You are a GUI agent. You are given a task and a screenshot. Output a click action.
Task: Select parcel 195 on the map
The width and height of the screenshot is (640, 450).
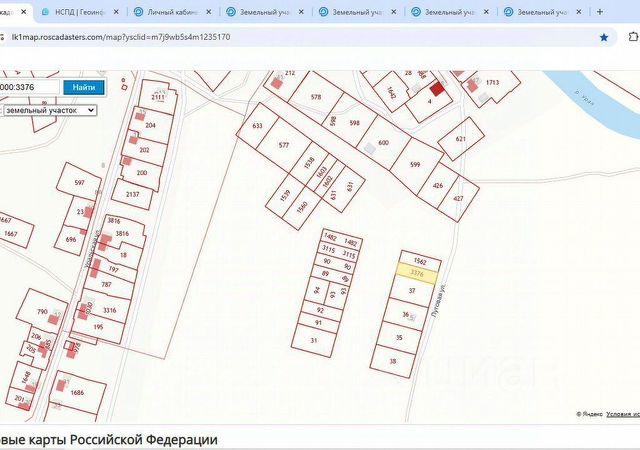(x=98, y=327)
